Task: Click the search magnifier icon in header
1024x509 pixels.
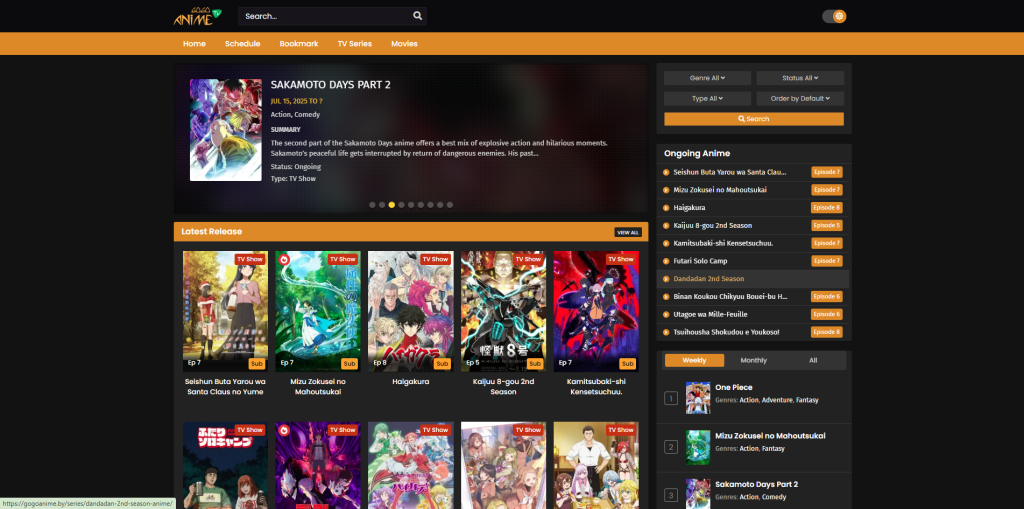Action: 417,16
